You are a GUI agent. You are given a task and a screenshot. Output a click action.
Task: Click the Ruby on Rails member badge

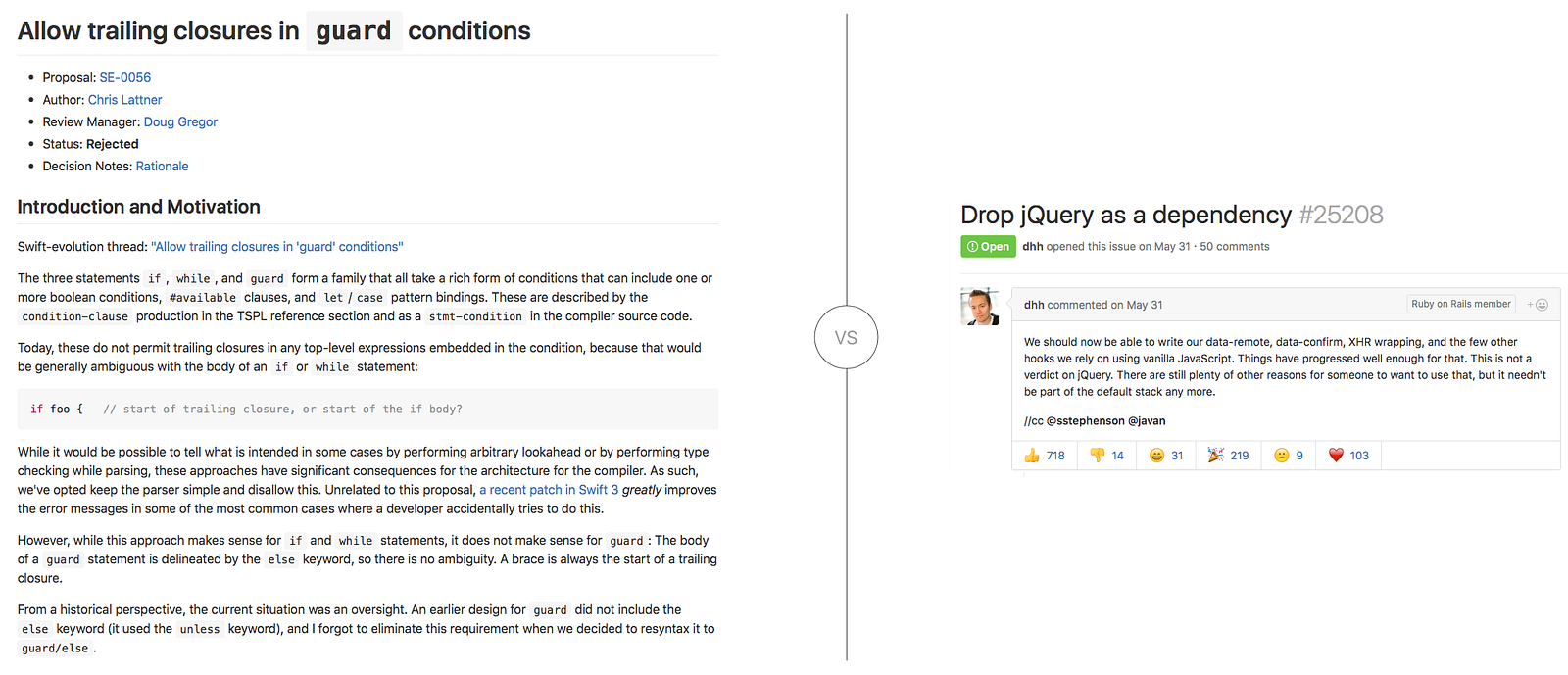[1461, 305]
